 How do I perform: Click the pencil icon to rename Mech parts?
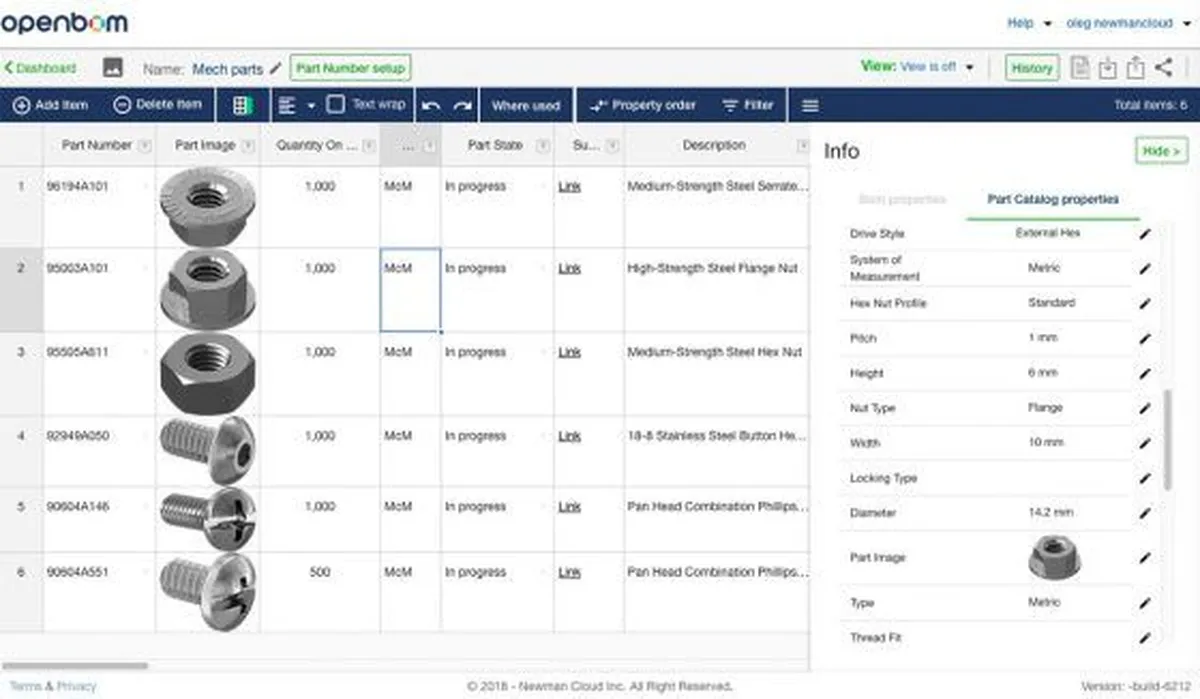(276, 68)
